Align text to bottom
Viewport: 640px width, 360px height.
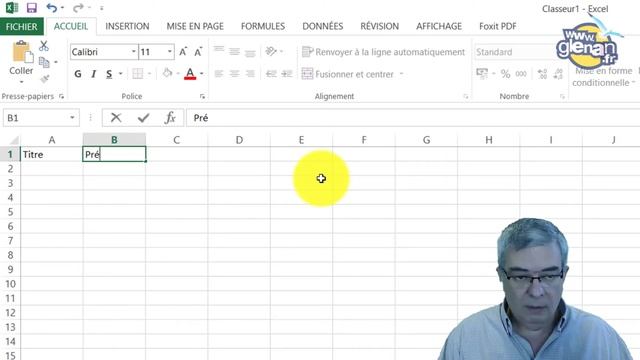click(x=250, y=52)
